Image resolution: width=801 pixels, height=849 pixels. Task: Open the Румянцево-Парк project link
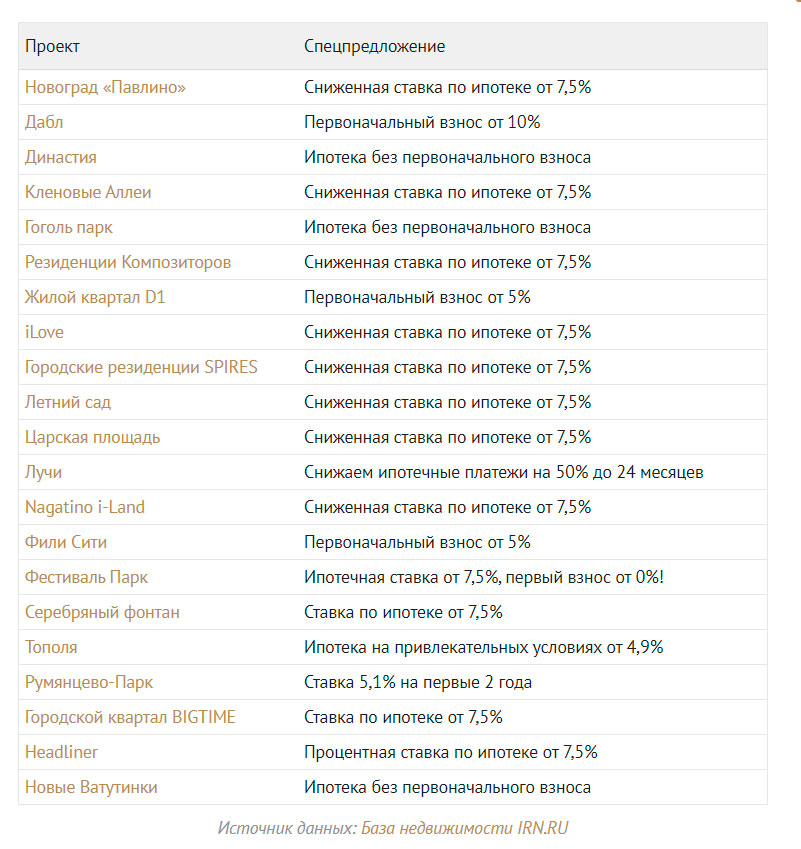coord(89,682)
